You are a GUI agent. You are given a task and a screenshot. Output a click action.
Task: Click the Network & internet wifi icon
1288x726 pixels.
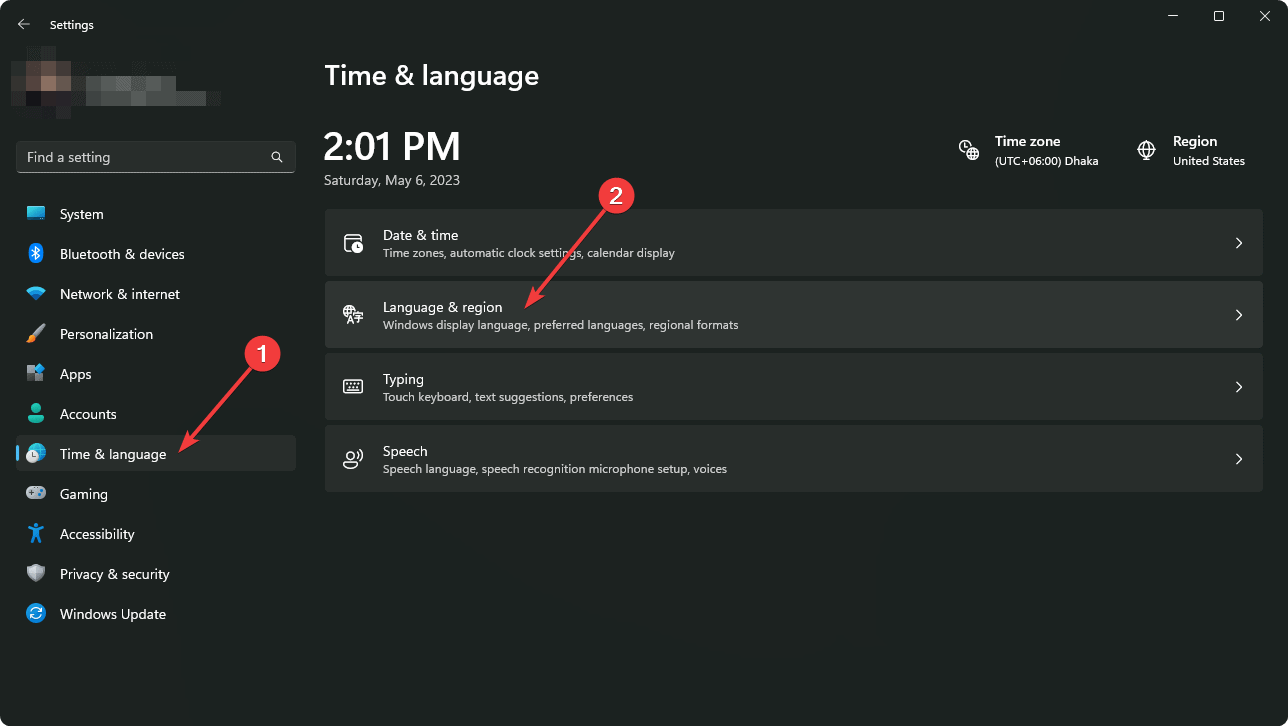point(36,294)
